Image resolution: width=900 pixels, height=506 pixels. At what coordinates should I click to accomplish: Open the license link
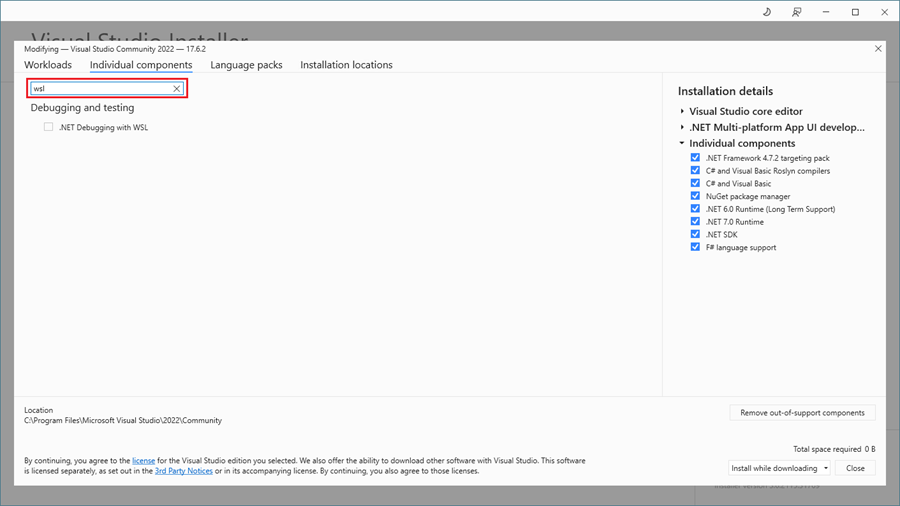(143, 461)
